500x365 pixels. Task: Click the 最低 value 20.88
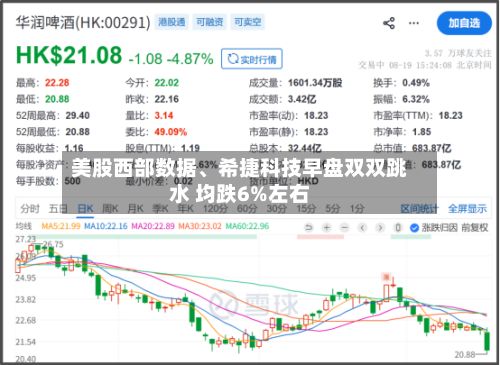tap(57, 99)
